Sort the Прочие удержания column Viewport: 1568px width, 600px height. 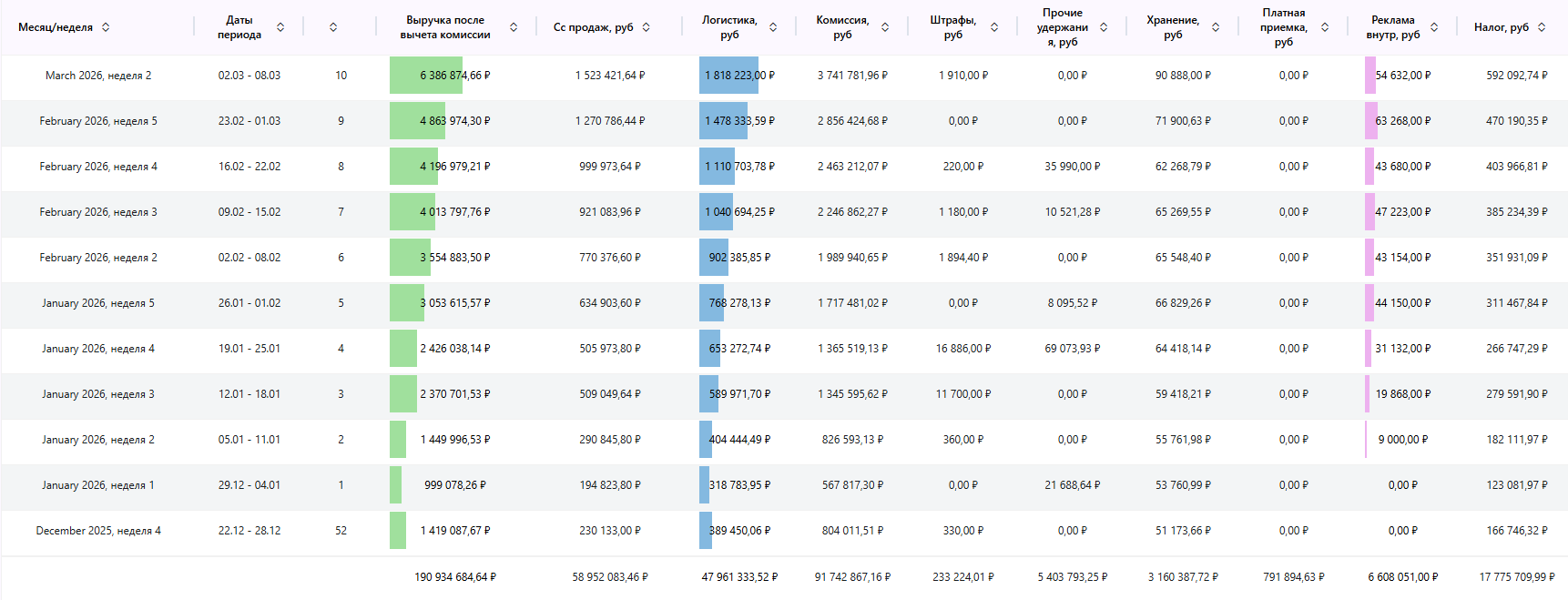coord(1104,27)
